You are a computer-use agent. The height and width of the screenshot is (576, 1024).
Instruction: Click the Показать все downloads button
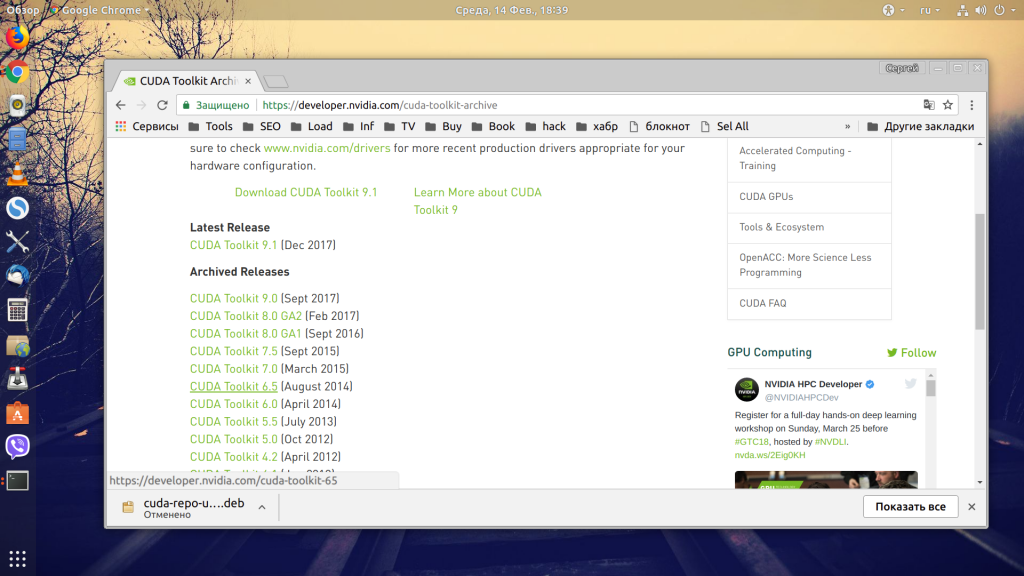(x=910, y=507)
